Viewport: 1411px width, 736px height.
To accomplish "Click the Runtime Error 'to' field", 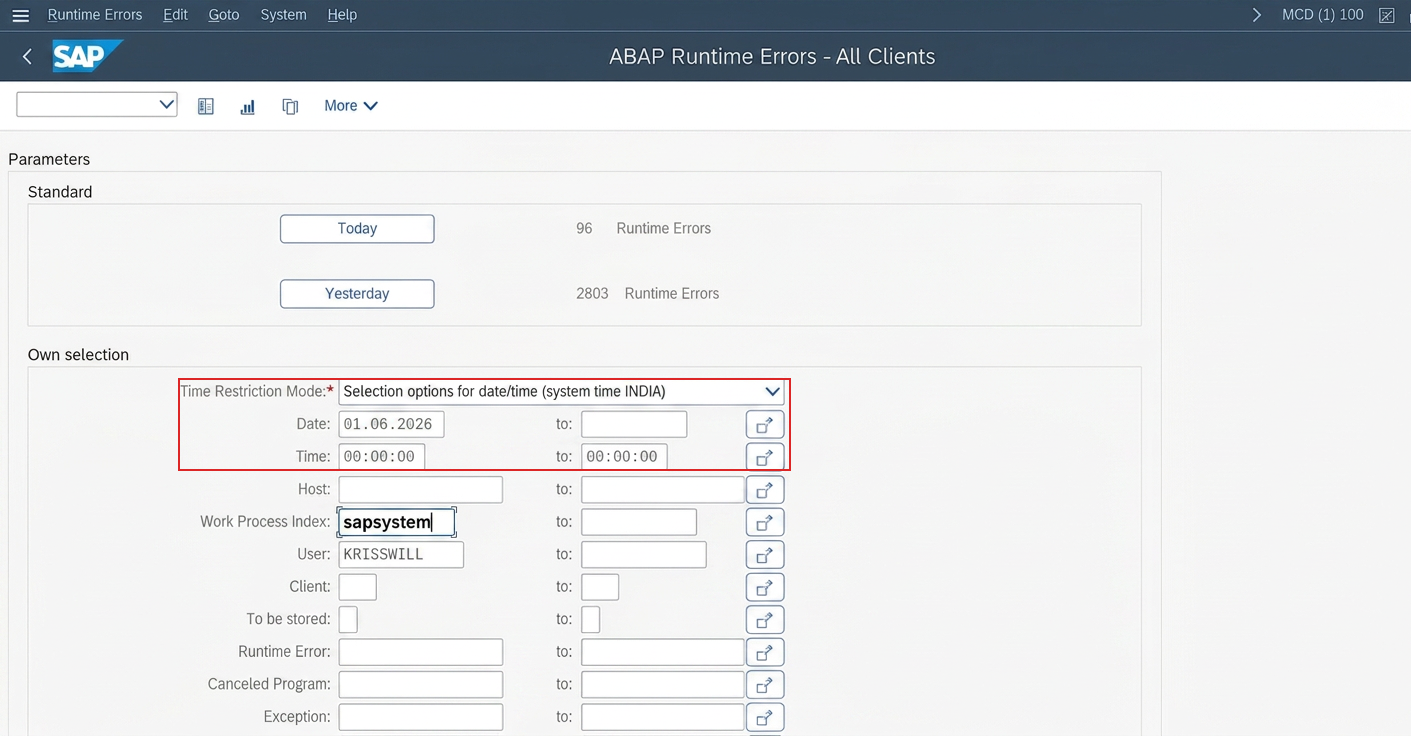I will coord(663,652).
